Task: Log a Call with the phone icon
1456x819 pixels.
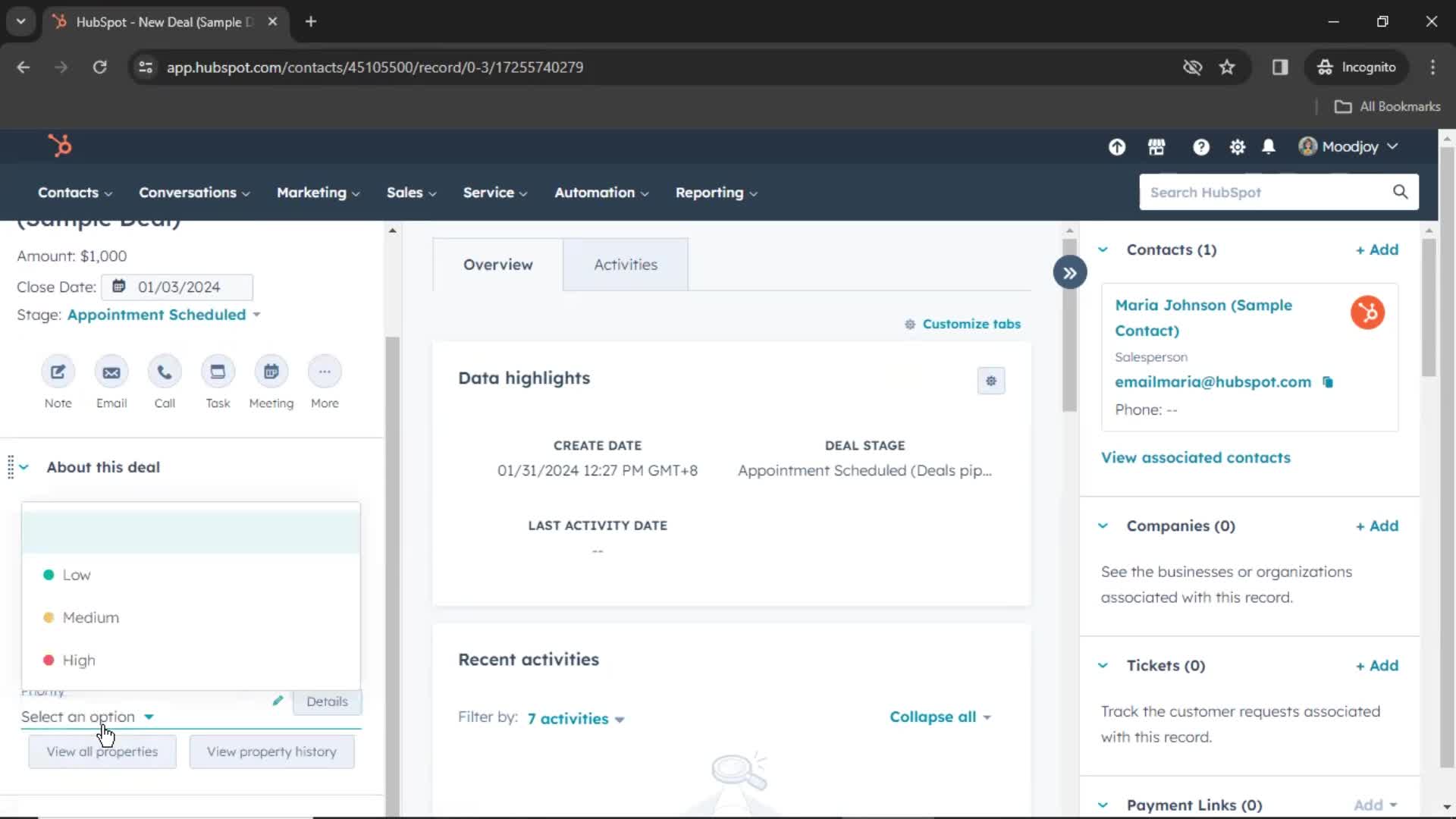Action: (165, 372)
